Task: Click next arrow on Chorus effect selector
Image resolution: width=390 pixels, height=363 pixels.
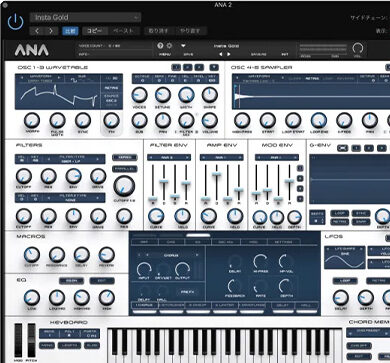Action: click(x=197, y=255)
